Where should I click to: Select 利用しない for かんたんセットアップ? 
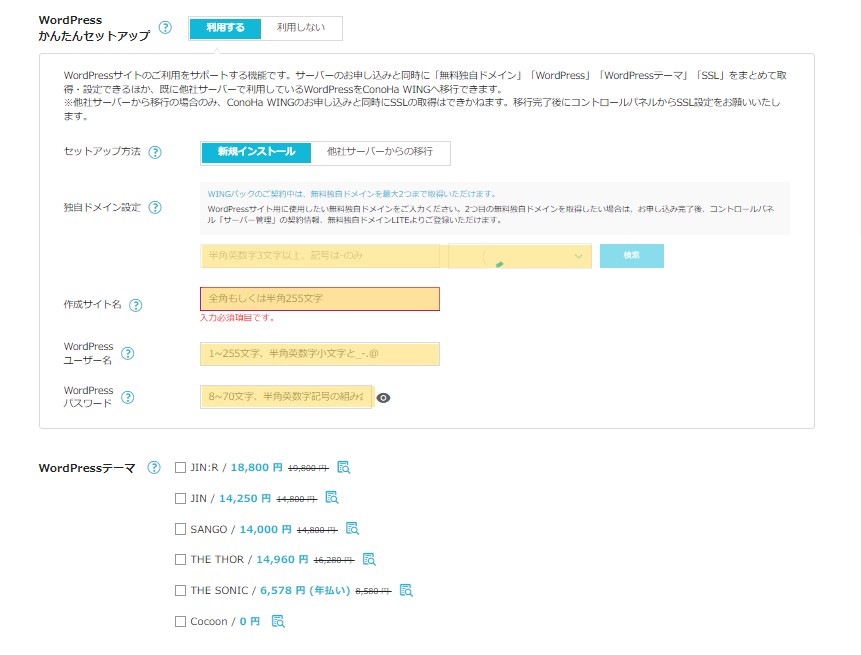pos(301,28)
